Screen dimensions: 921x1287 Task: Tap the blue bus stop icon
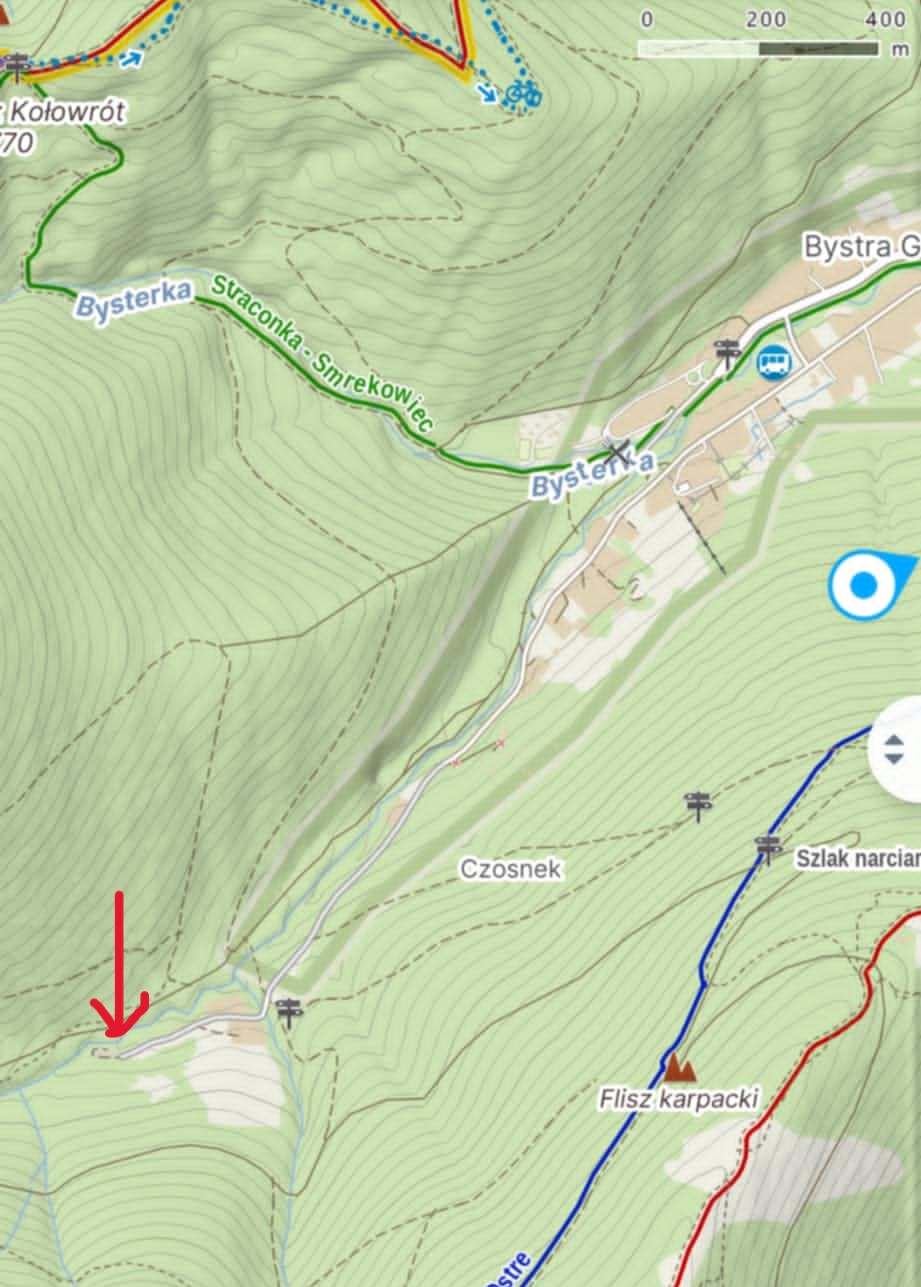(773, 362)
